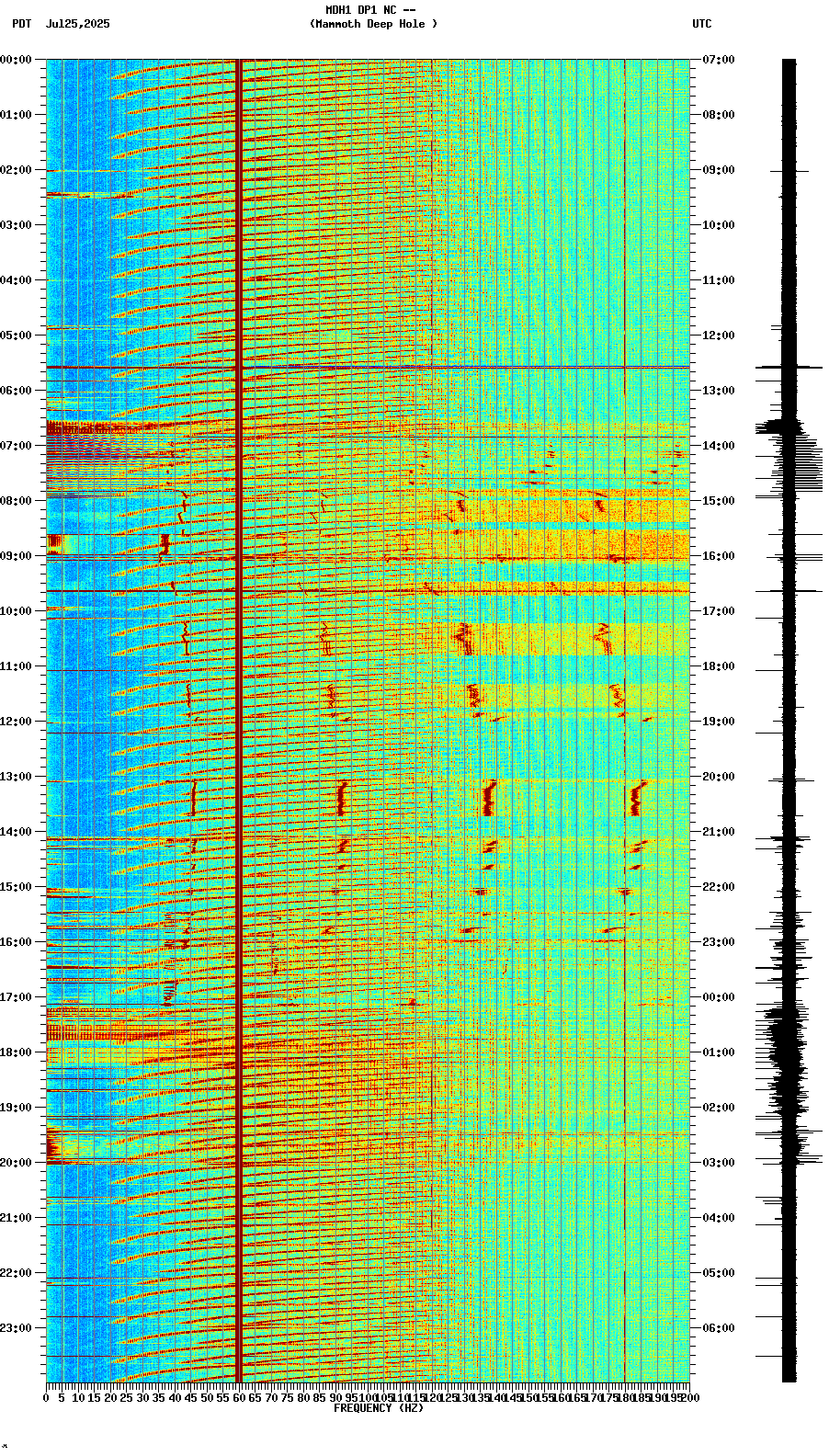Select the 11:00 PDT time label
829x1456 pixels.
(16, 666)
